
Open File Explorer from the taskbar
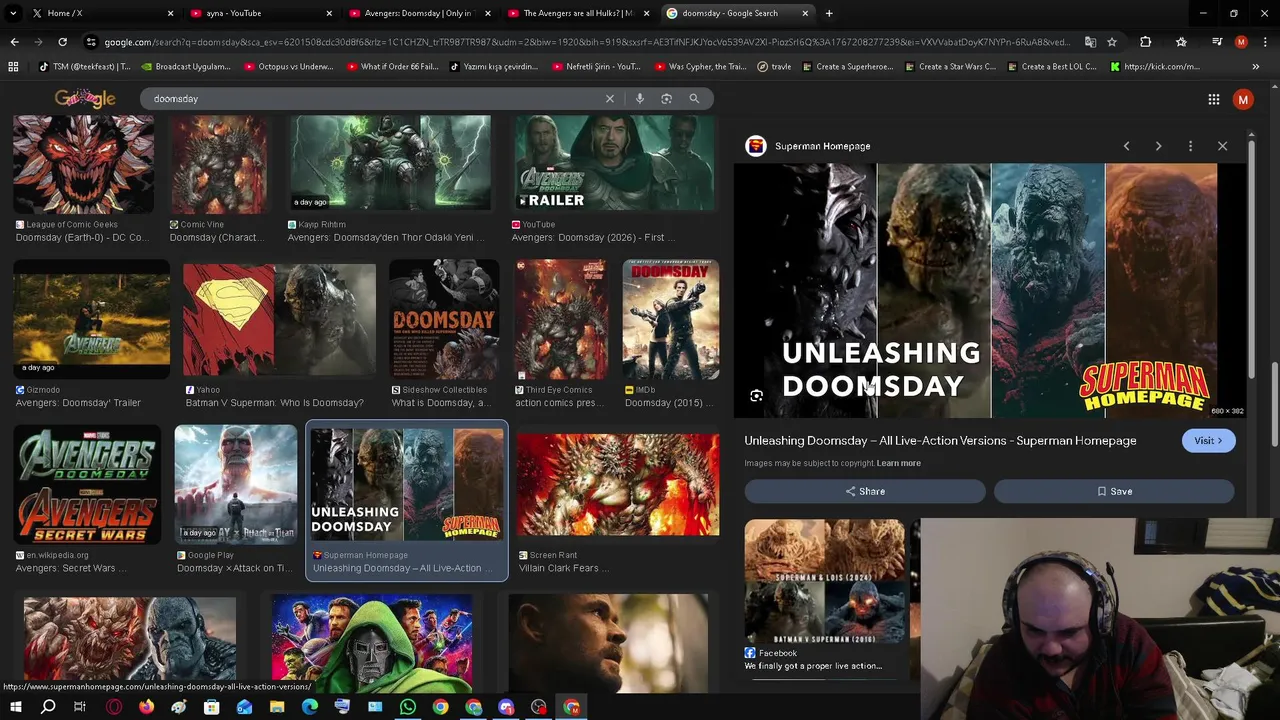(x=277, y=707)
